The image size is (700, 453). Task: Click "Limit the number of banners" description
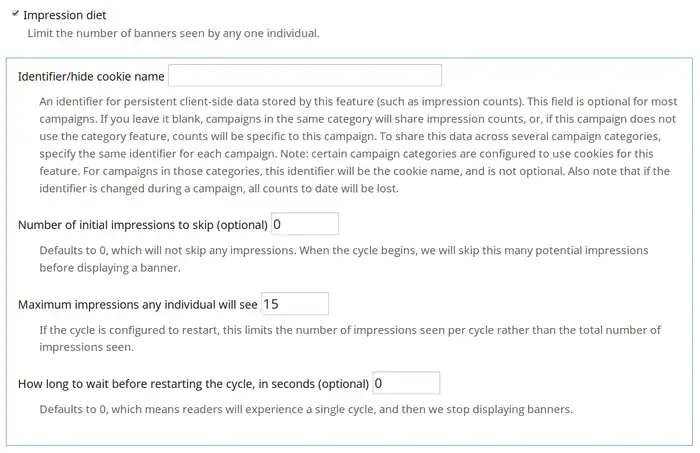click(174, 34)
